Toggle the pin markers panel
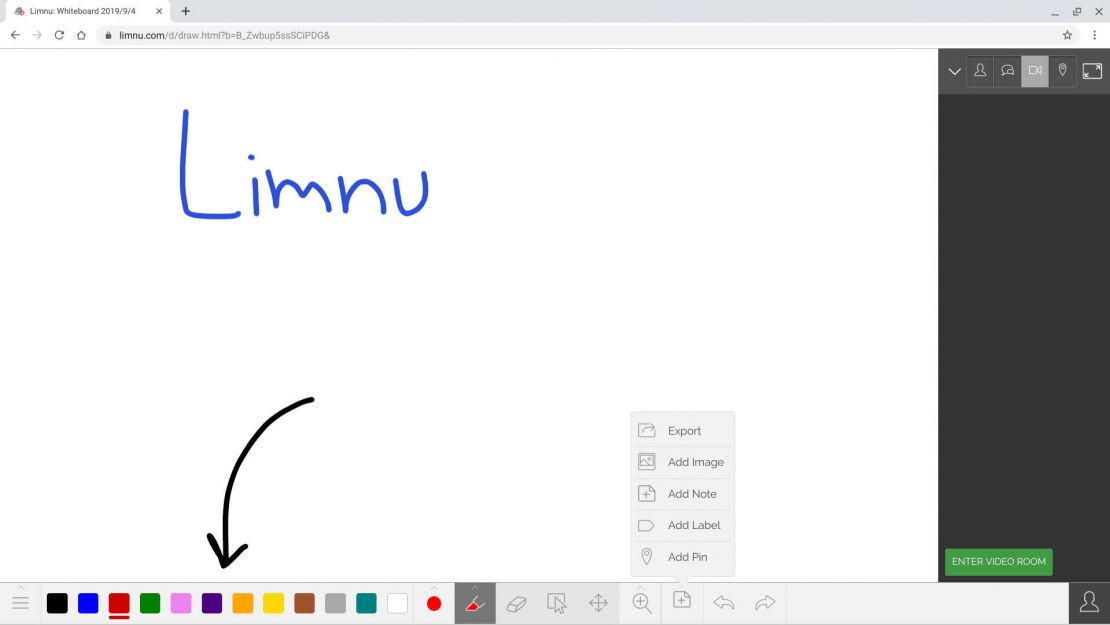Viewport: 1110px width, 625px height. (1062, 70)
